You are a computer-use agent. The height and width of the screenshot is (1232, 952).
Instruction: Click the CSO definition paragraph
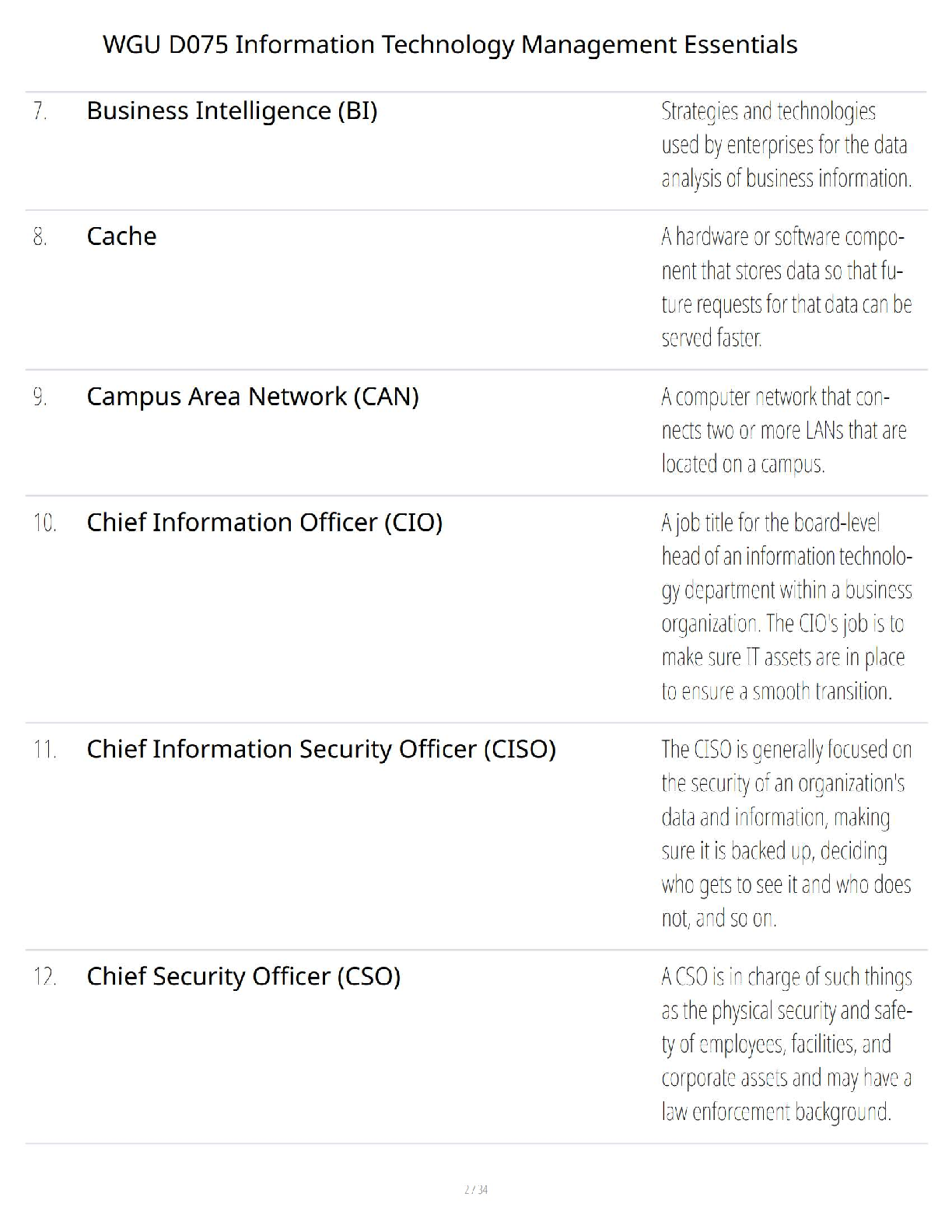(x=786, y=1044)
